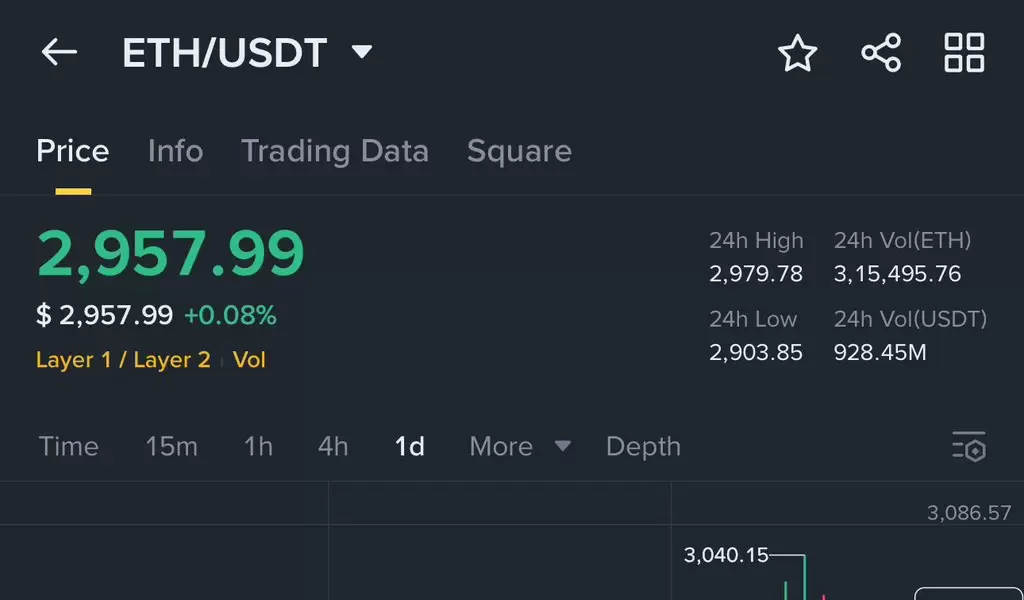Open the share icon
The height and width of the screenshot is (600, 1024).
[881, 52]
